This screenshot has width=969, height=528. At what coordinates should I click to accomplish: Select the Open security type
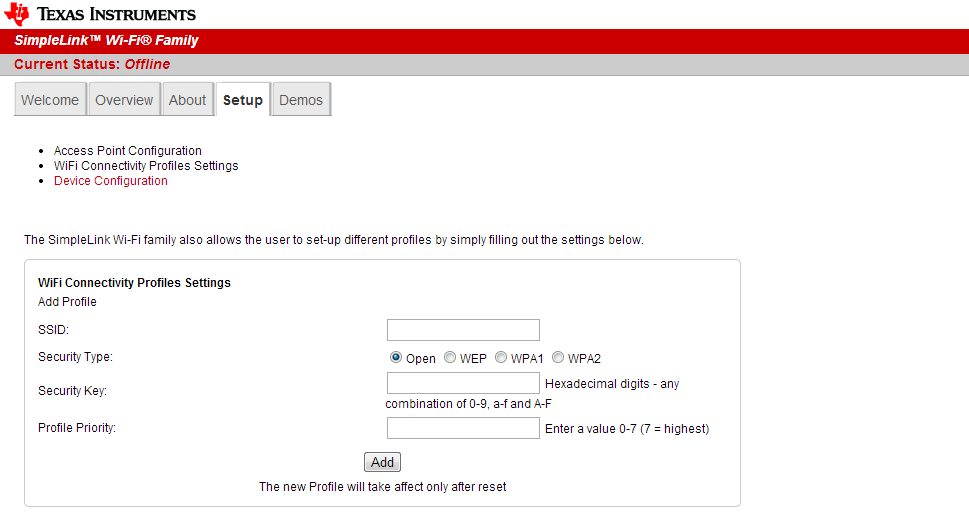tap(396, 357)
